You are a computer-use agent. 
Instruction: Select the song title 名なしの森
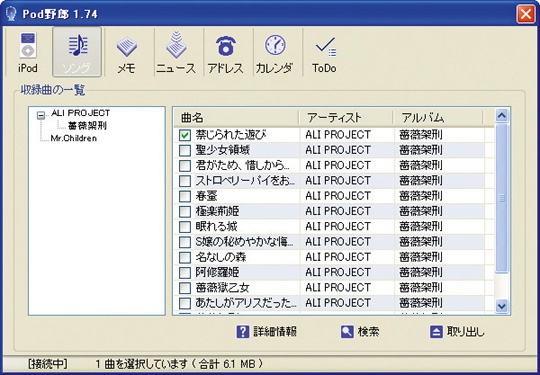point(221,257)
